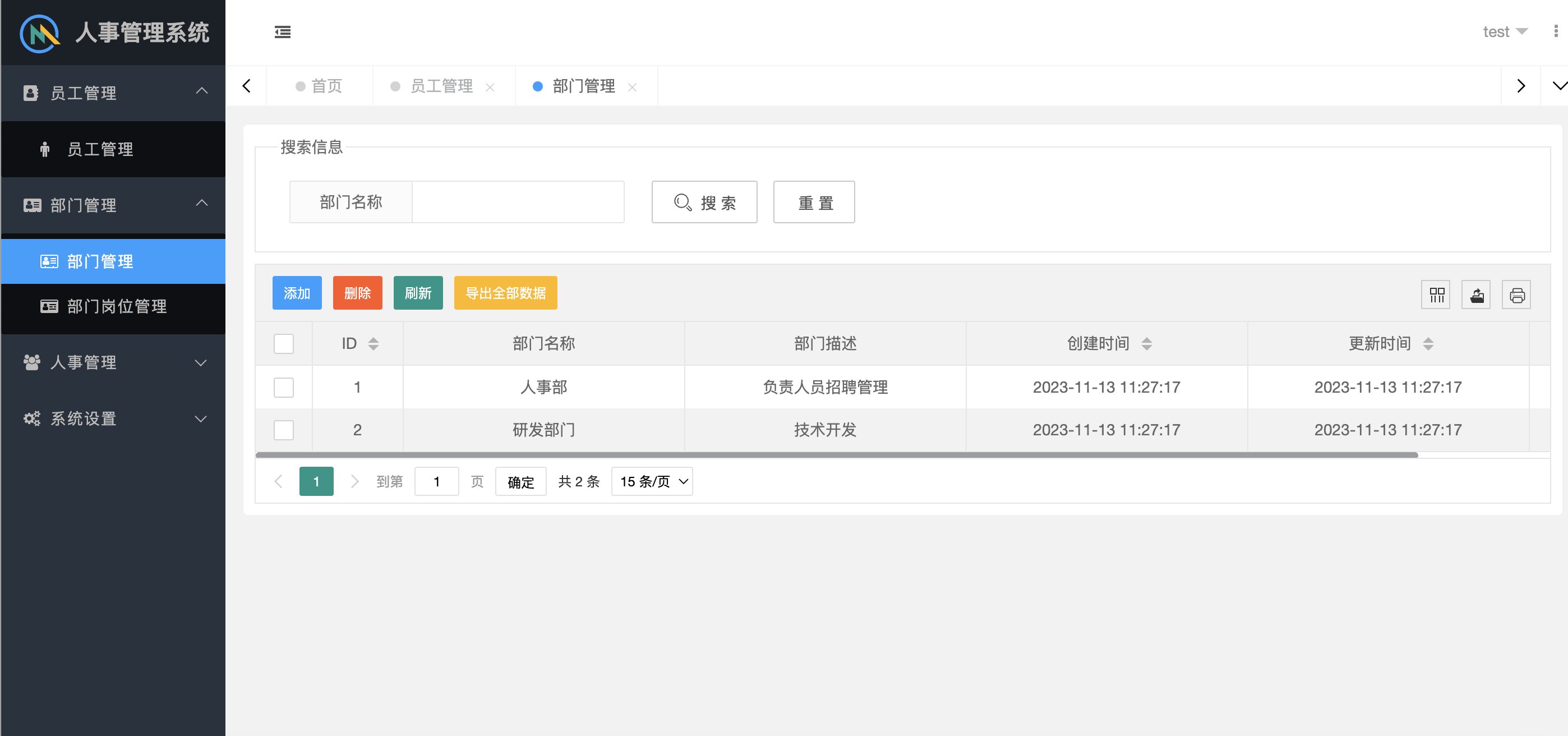Click the 研发部门 department name cell
Viewport: 1568px width, 736px height.
point(543,430)
